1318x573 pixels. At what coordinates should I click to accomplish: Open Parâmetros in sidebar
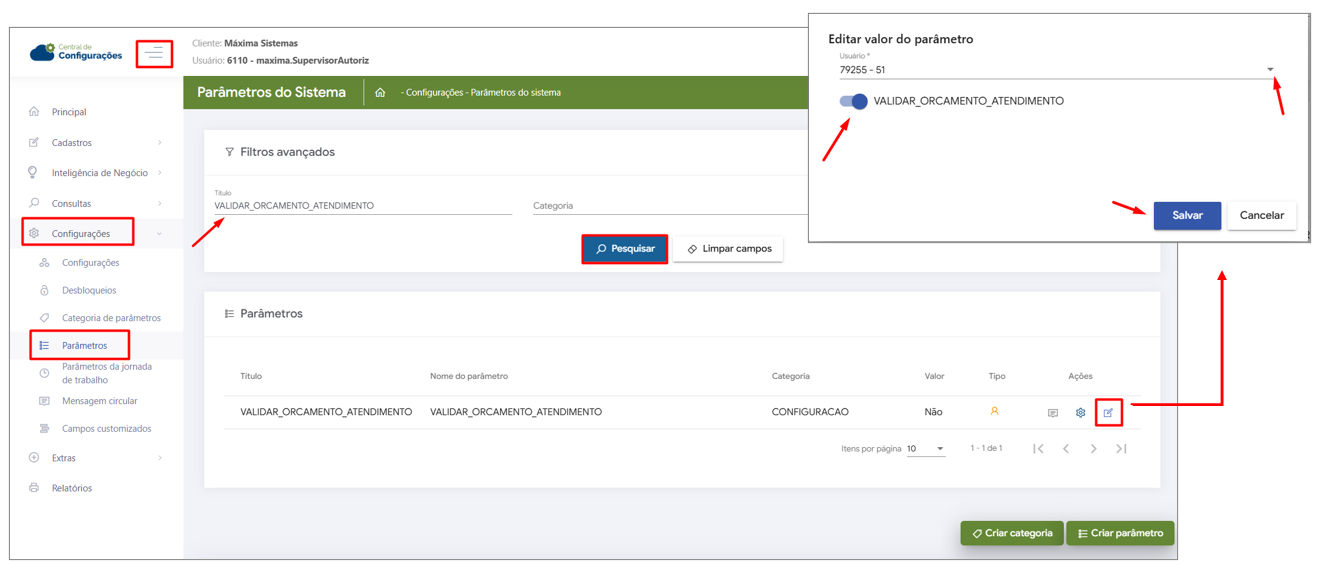pos(84,346)
